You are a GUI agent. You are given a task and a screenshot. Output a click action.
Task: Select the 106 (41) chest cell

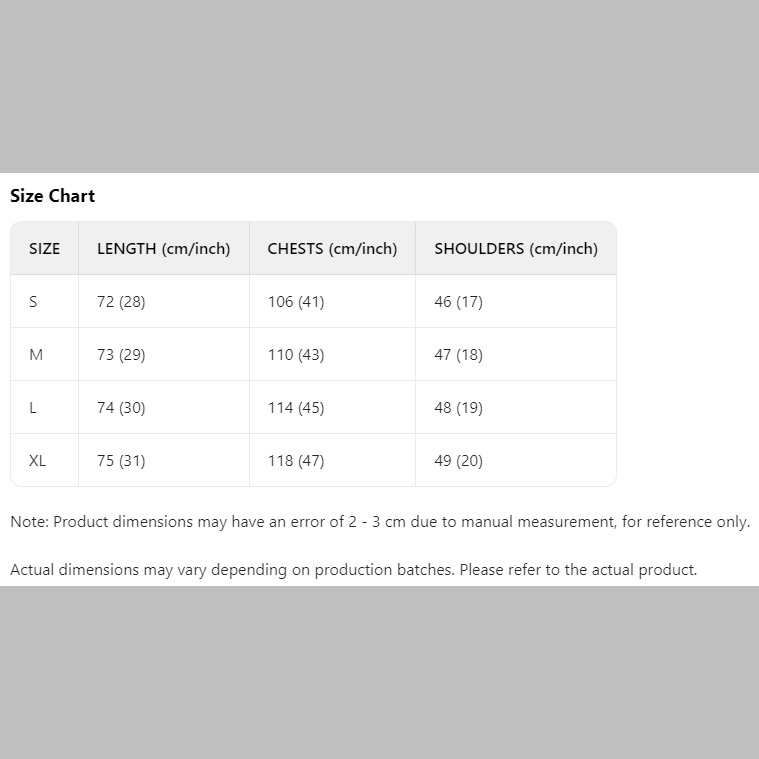tap(296, 302)
